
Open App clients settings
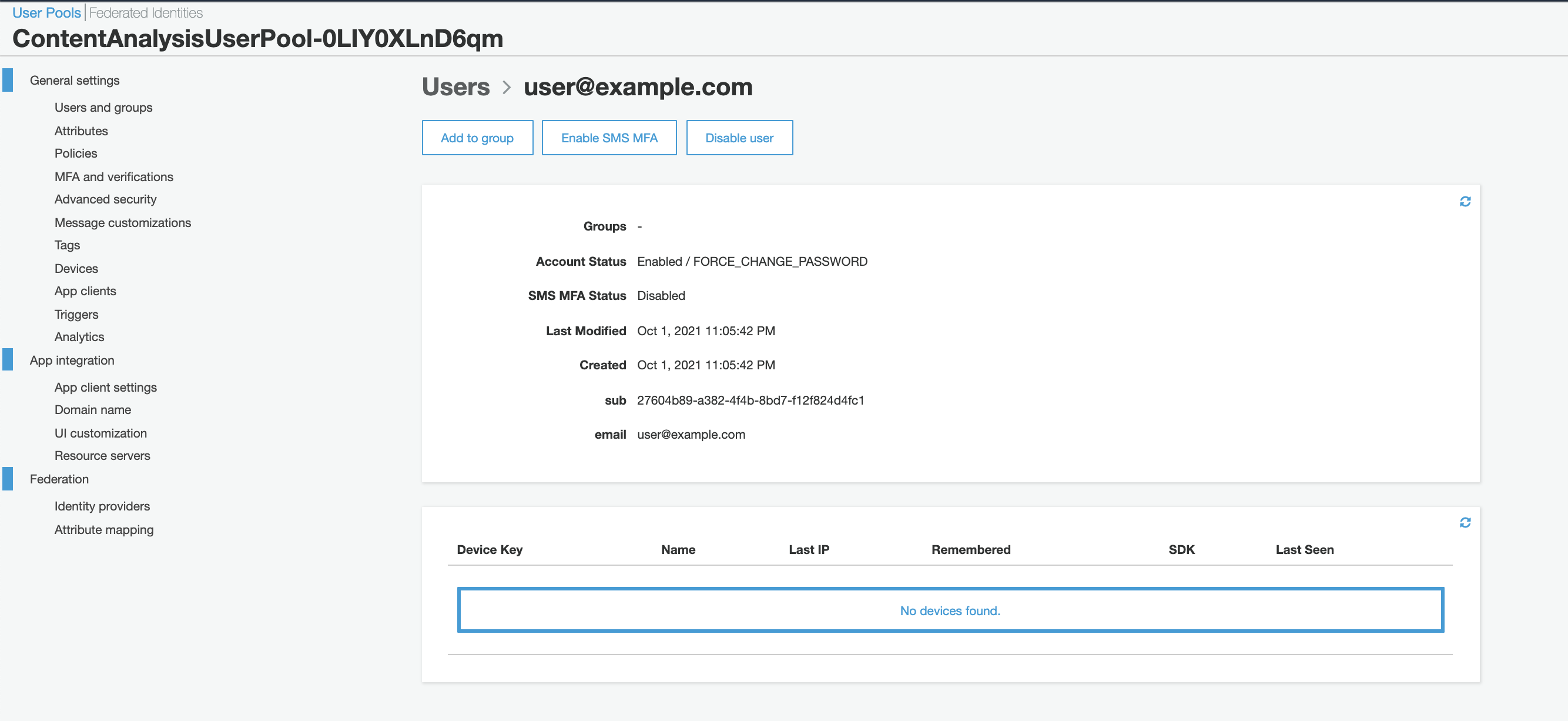click(85, 291)
